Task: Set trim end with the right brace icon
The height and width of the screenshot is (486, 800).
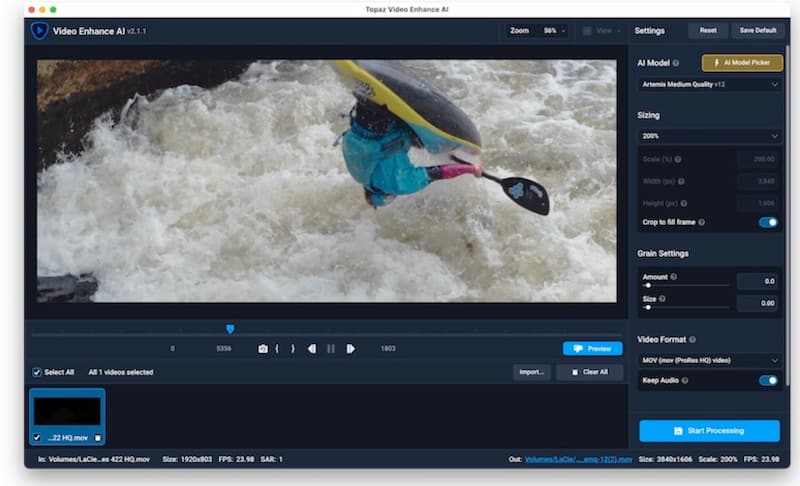Action: pos(292,349)
